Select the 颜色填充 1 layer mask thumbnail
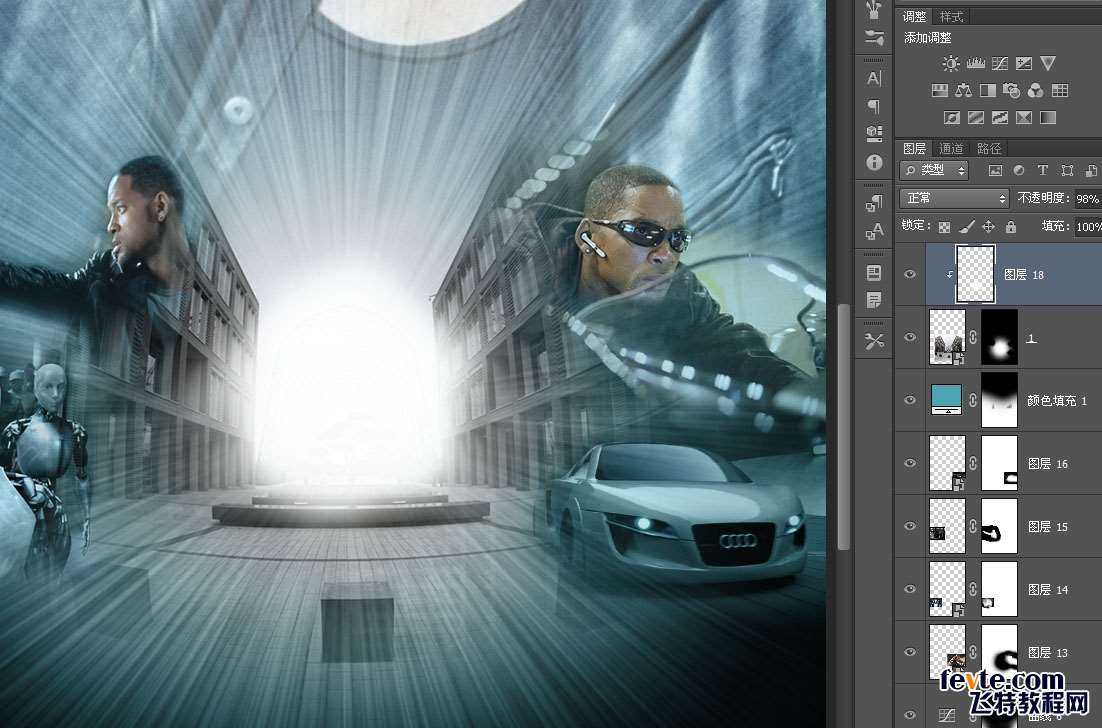The width and height of the screenshot is (1102, 728). pyautogui.click(x=999, y=400)
